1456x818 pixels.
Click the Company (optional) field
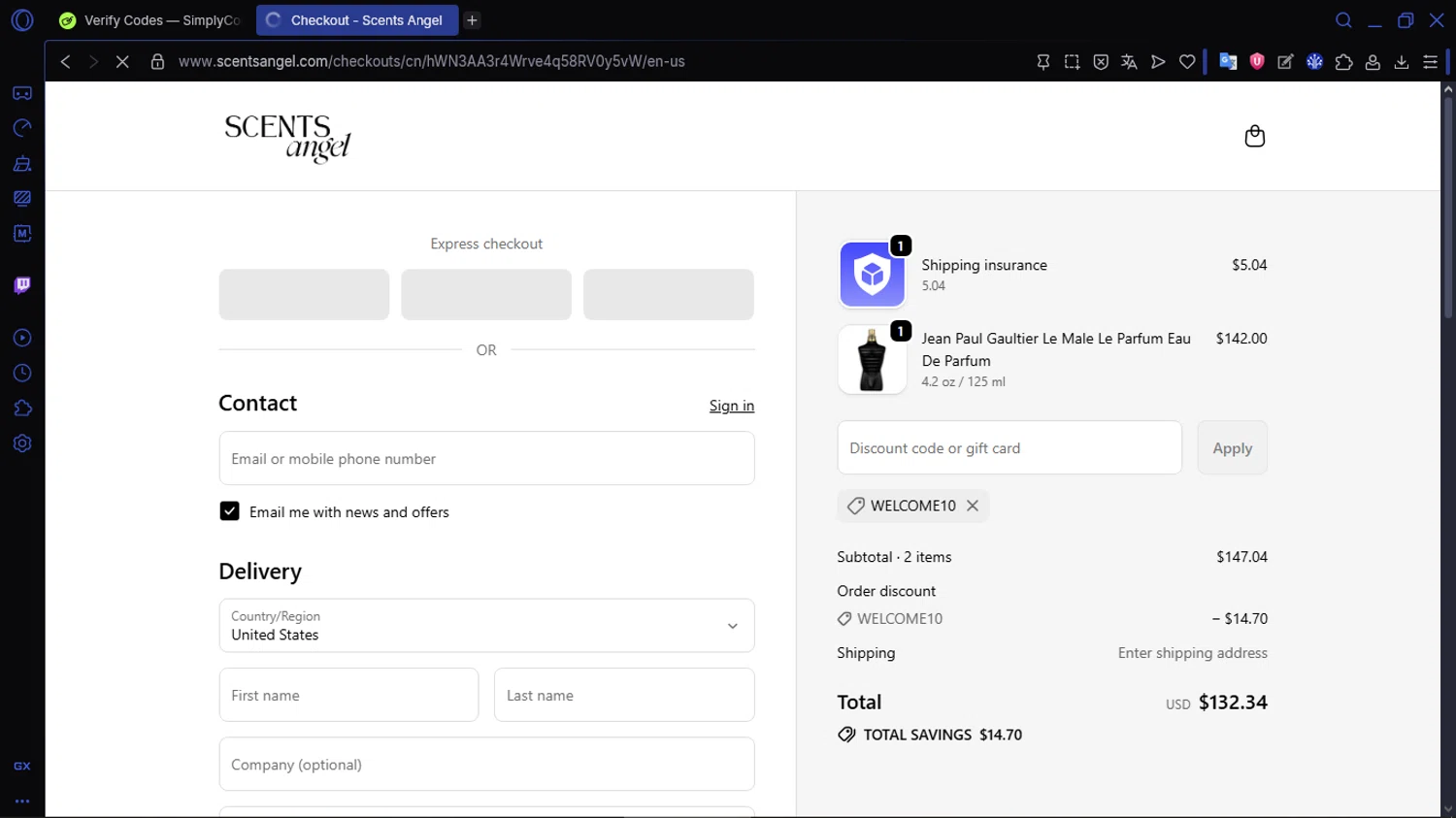[486, 764]
